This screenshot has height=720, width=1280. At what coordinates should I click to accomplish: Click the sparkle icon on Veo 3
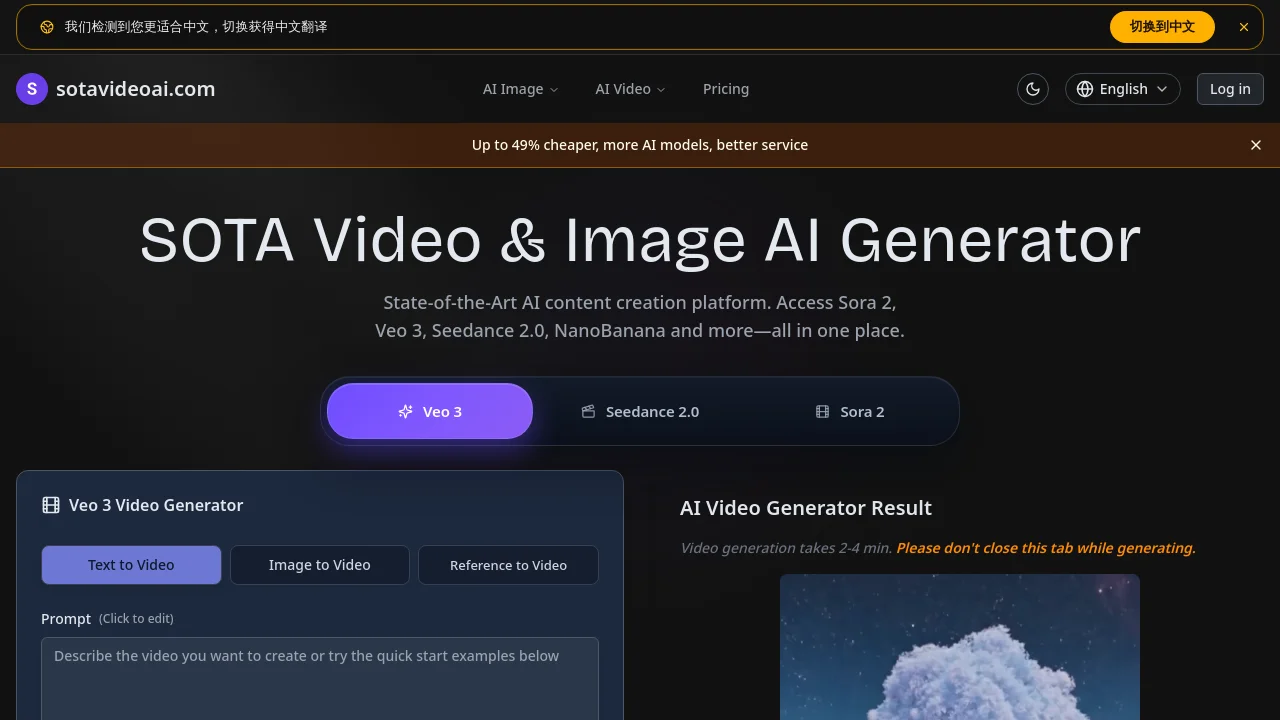(x=405, y=411)
